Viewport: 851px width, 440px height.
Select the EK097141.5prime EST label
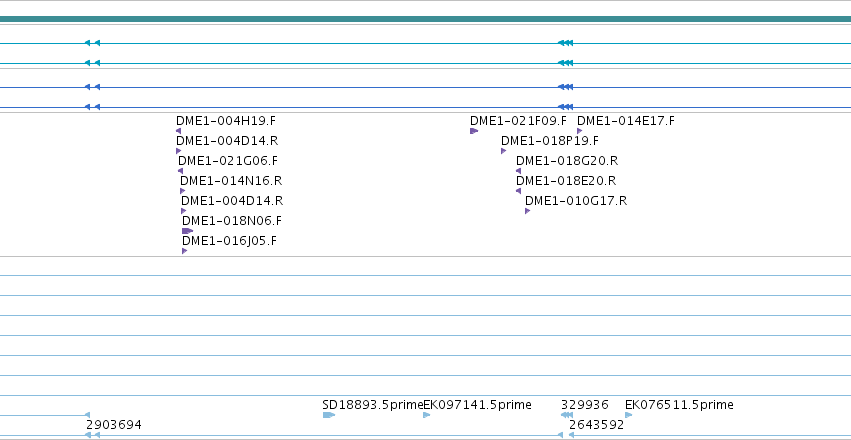click(x=477, y=405)
